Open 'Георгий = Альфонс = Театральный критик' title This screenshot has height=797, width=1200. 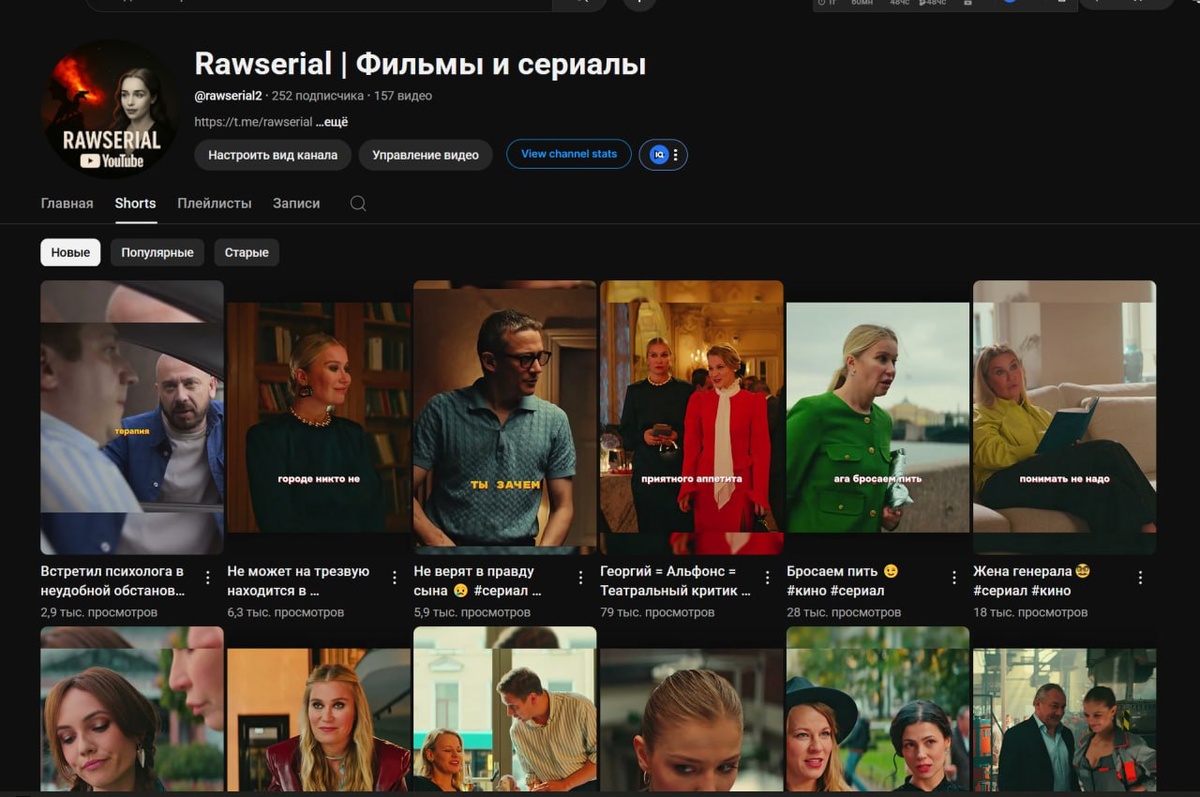675,581
